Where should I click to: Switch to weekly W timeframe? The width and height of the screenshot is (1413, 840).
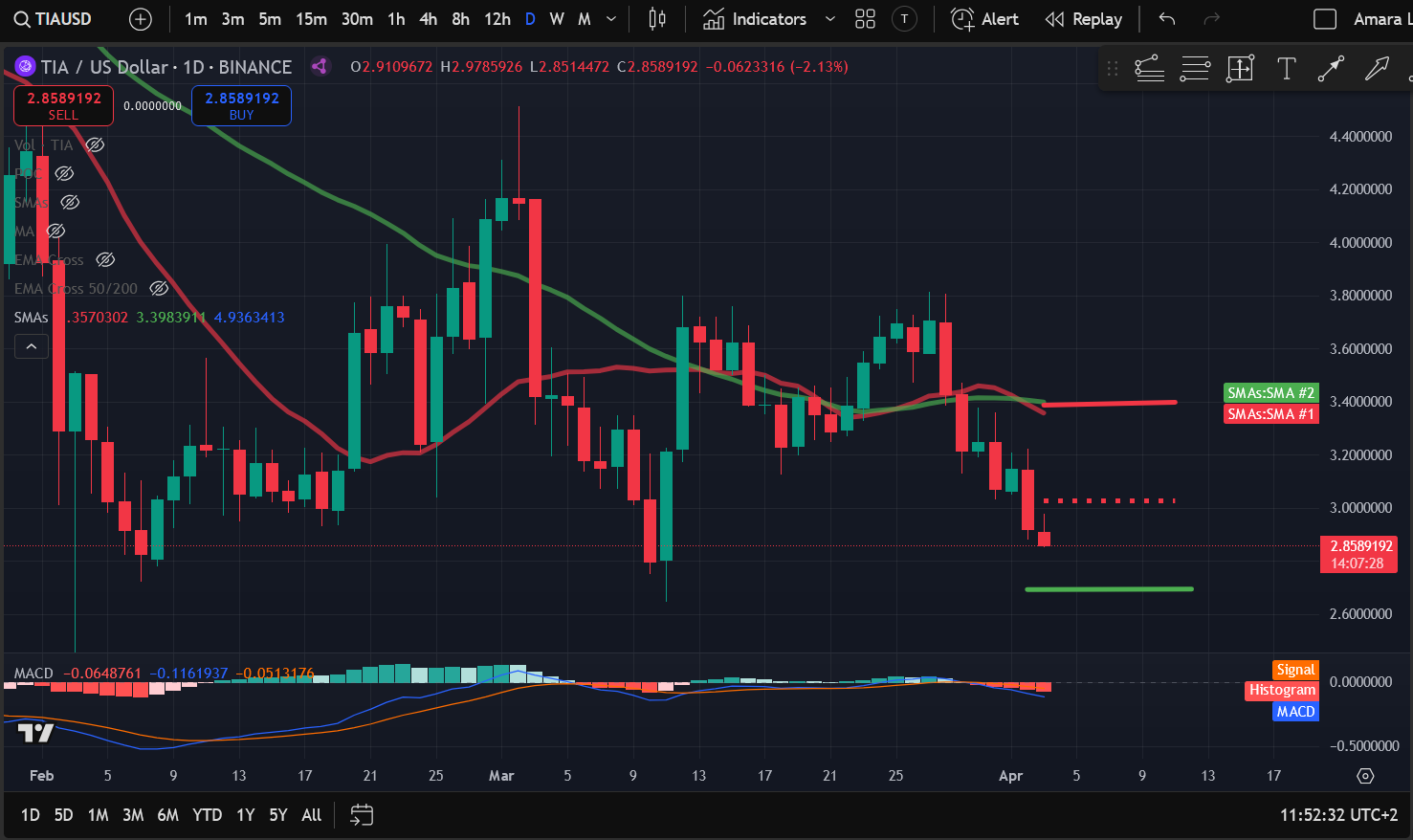[x=557, y=19]
